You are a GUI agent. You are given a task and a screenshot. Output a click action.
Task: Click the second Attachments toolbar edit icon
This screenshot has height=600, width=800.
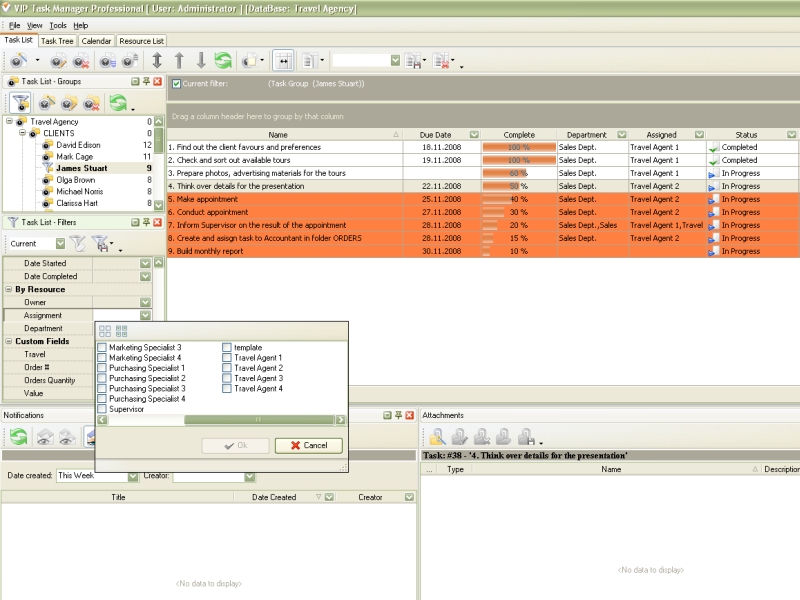click(x=459, y=437)
